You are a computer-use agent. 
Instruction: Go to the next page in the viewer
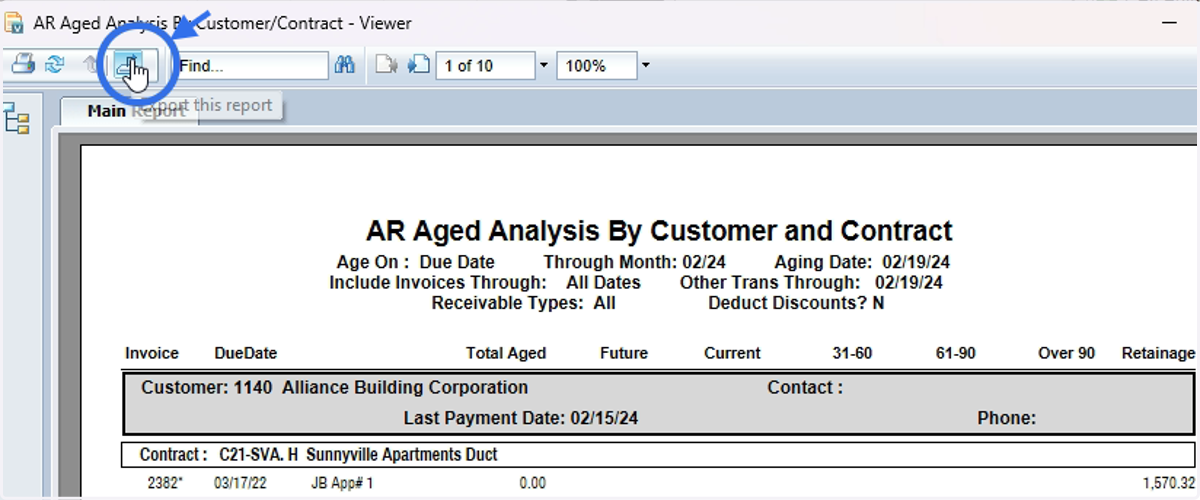pos(419,66)
